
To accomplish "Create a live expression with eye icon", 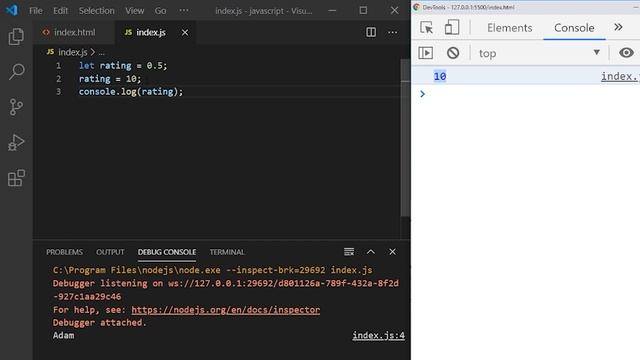I will [627, 53].
